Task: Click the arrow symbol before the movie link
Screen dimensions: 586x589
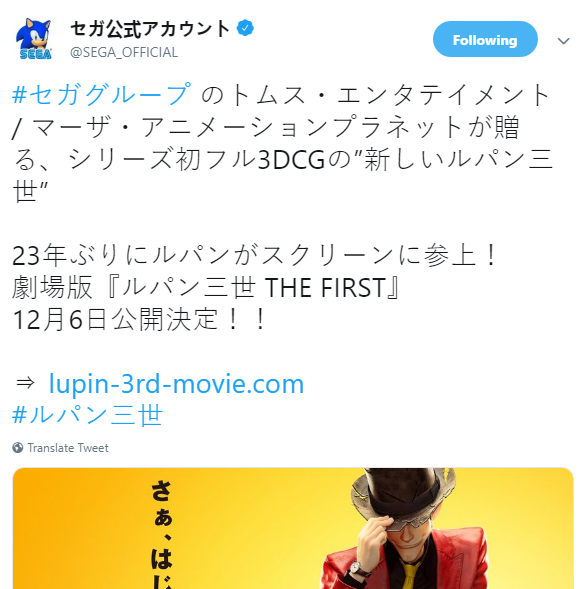Action: 25,383
